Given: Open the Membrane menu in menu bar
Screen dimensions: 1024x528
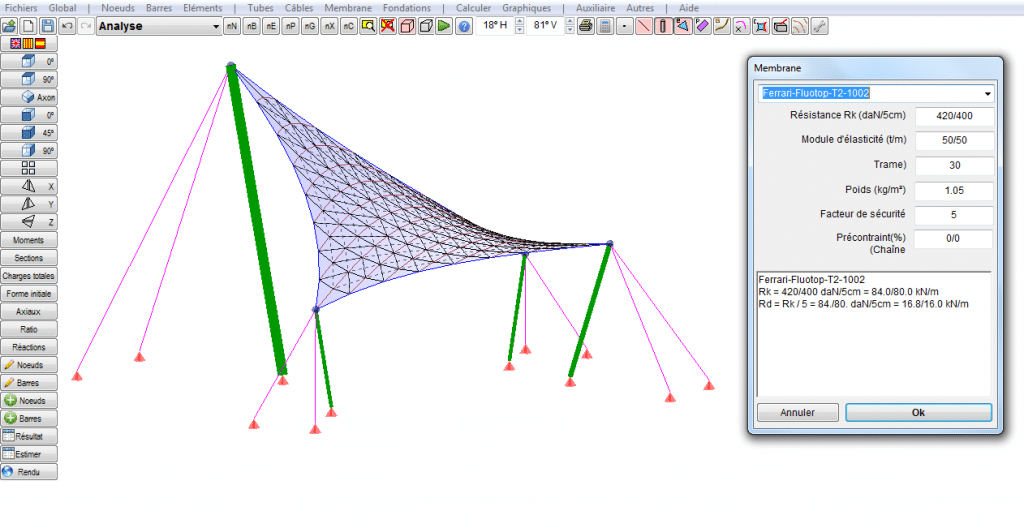Looking at the screenshot, I should [348, 8].
